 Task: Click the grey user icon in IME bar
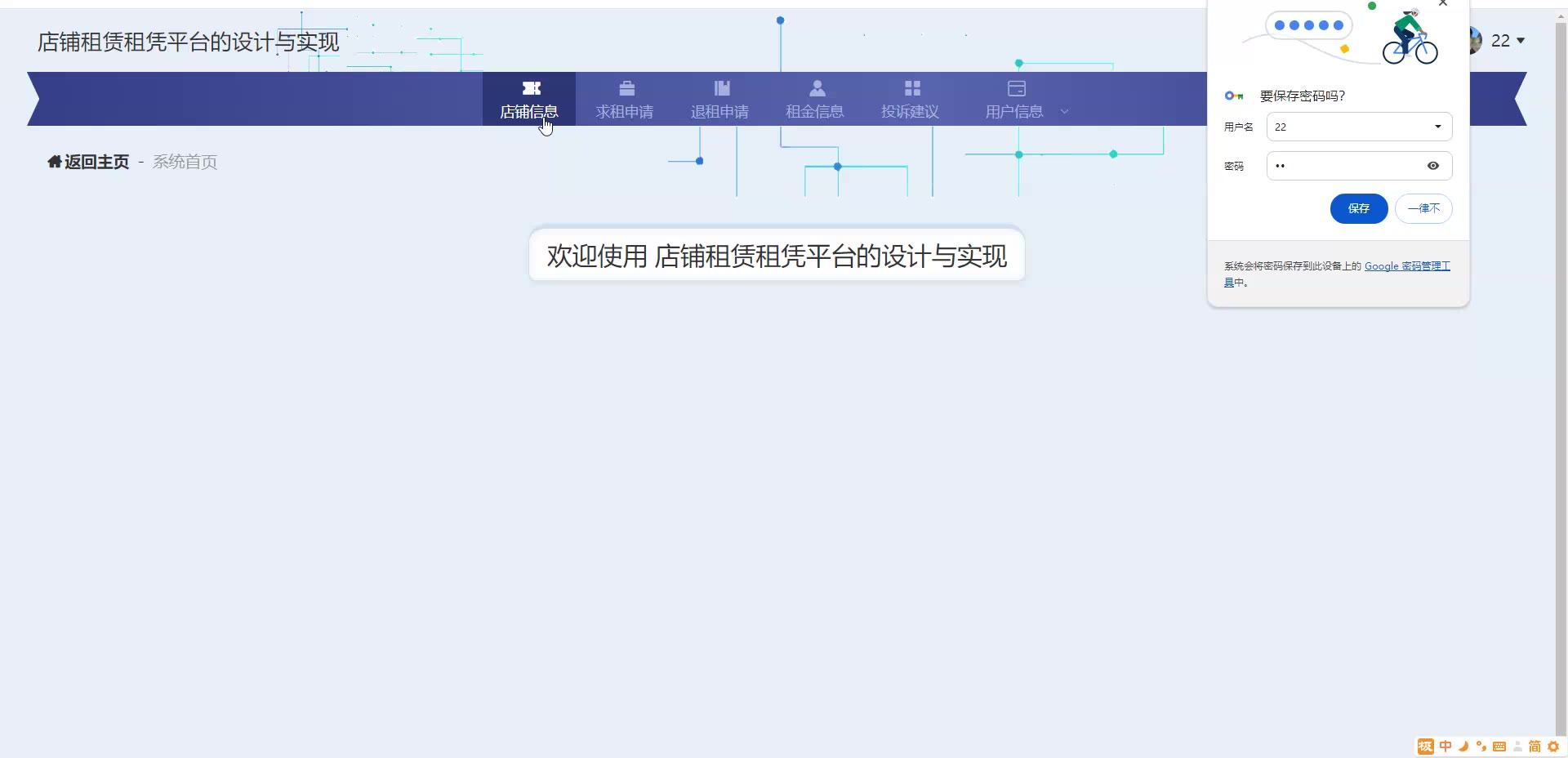[x=1517, y=747]
